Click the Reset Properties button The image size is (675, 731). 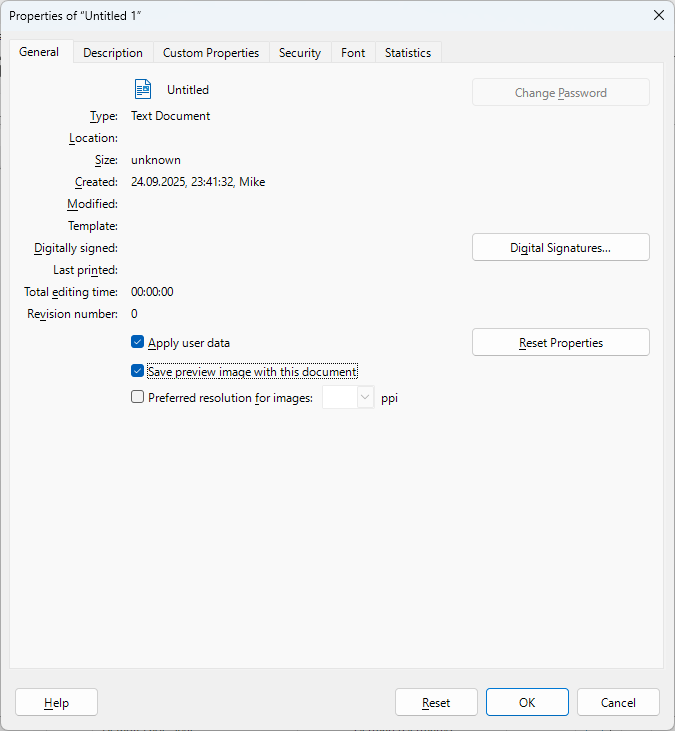coord(560,342)
